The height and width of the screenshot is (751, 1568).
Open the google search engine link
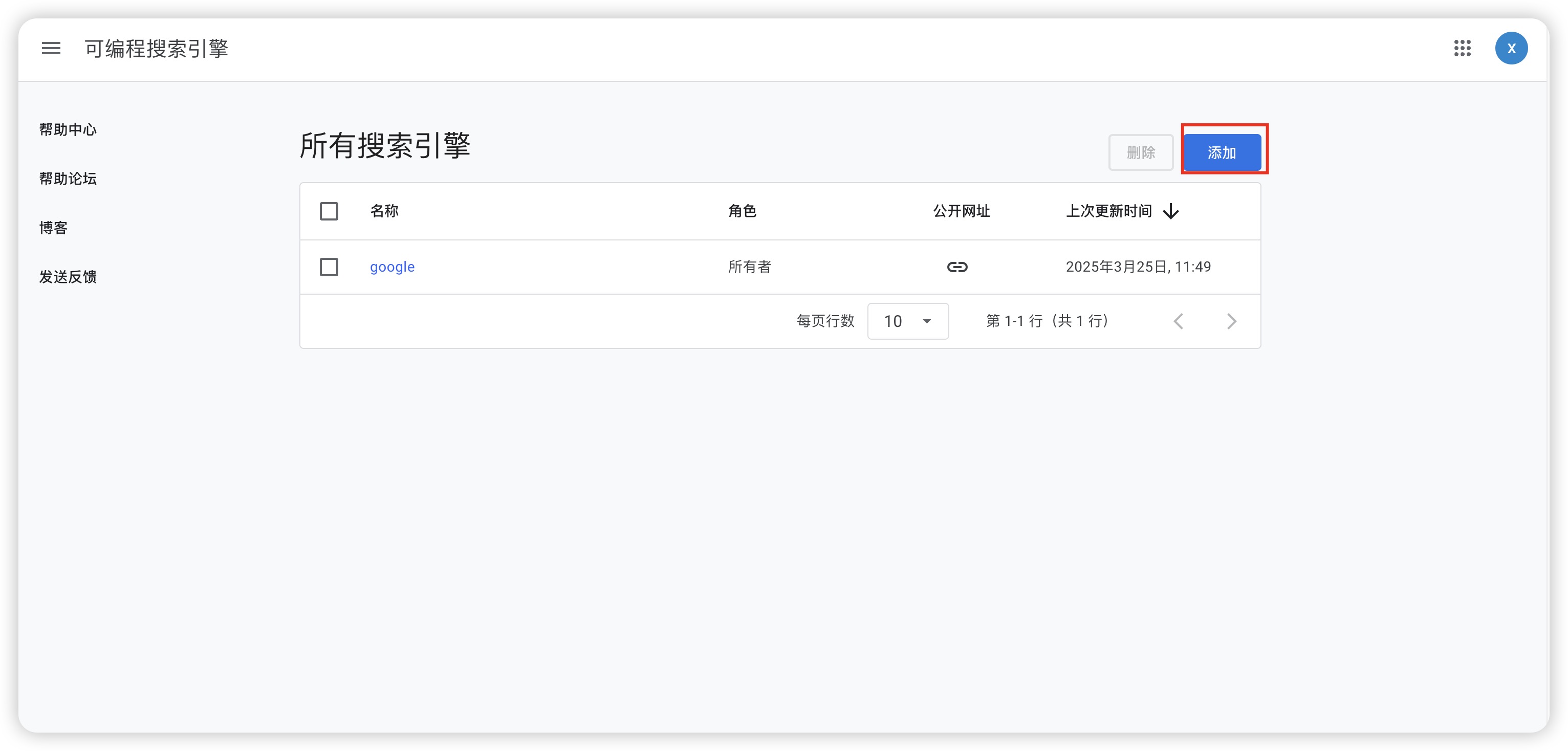point(392,267)
